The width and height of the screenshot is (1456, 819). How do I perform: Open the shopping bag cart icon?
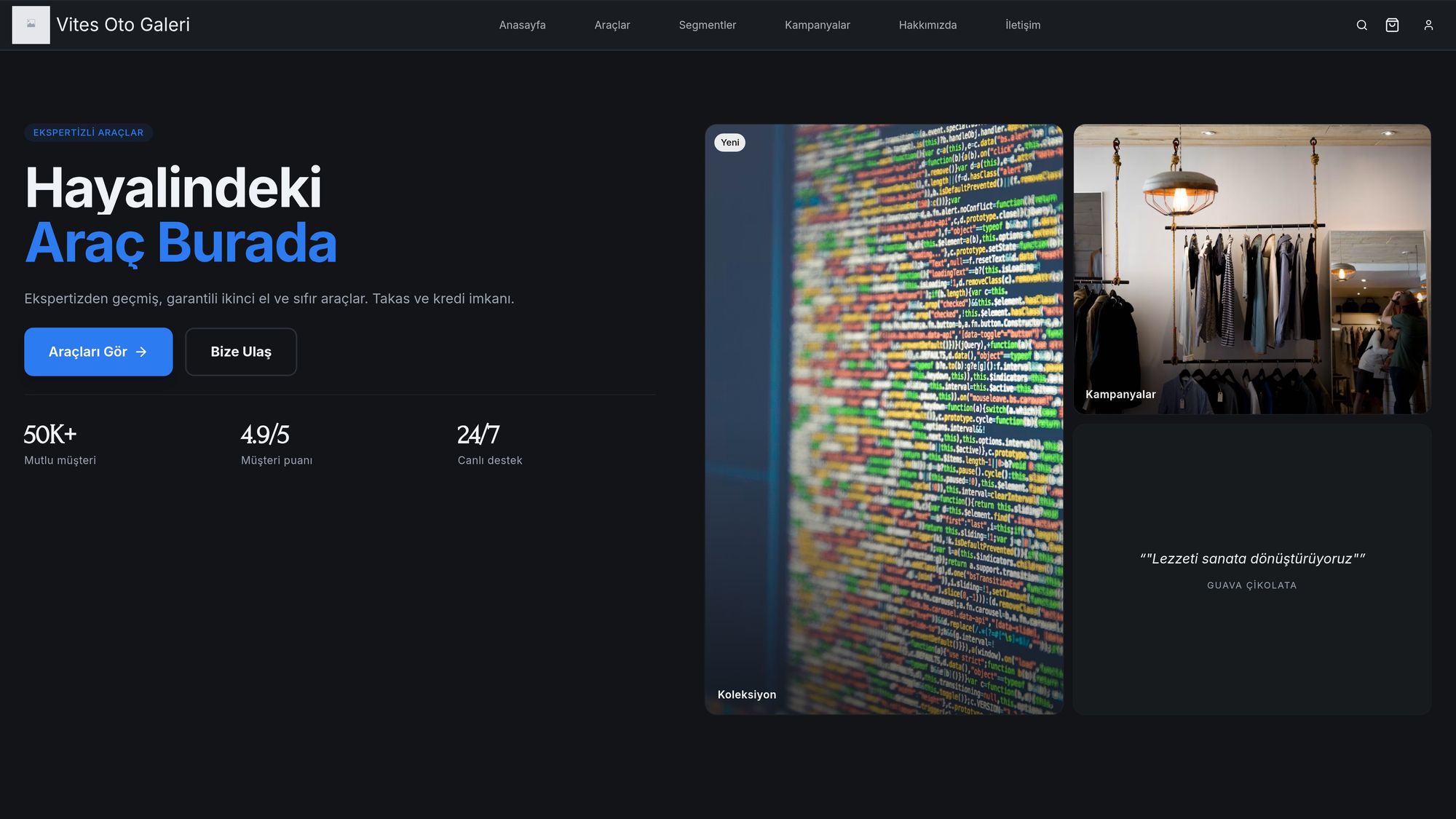1392,25
